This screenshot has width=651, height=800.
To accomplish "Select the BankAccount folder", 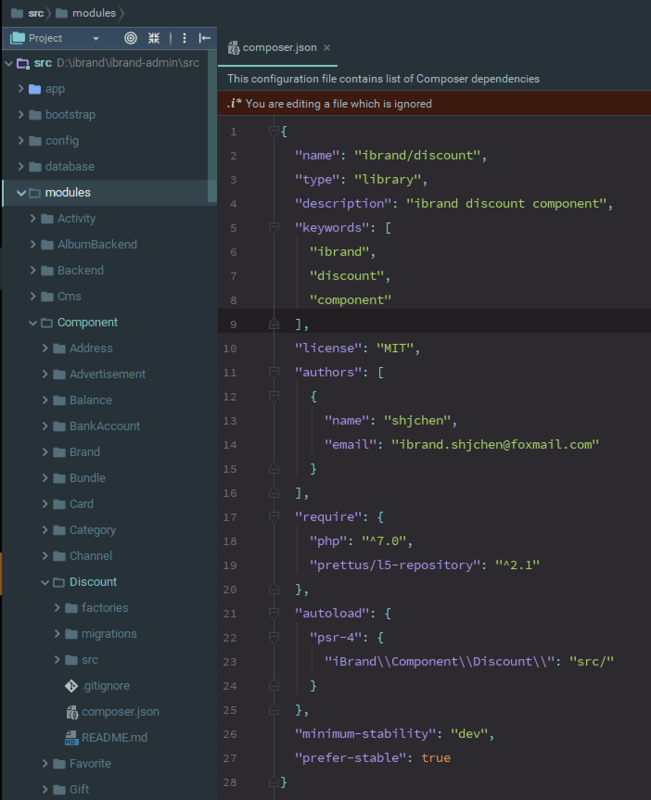I will [105, 427].
